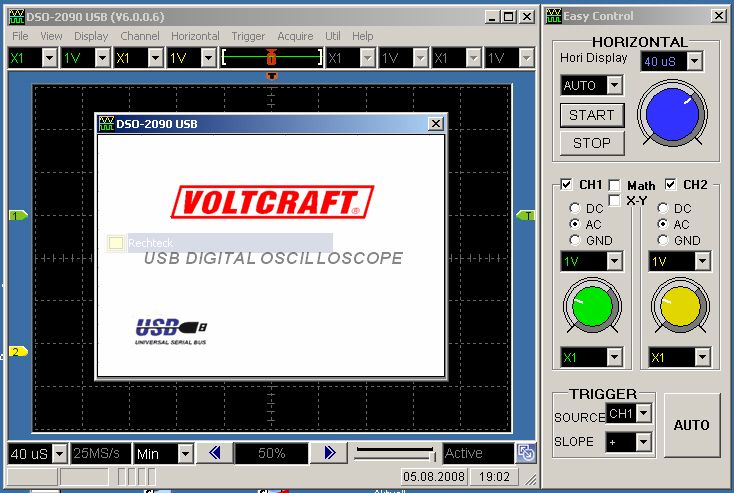
Task: Select DC coupling for CH2
Action: pos(663,208)
